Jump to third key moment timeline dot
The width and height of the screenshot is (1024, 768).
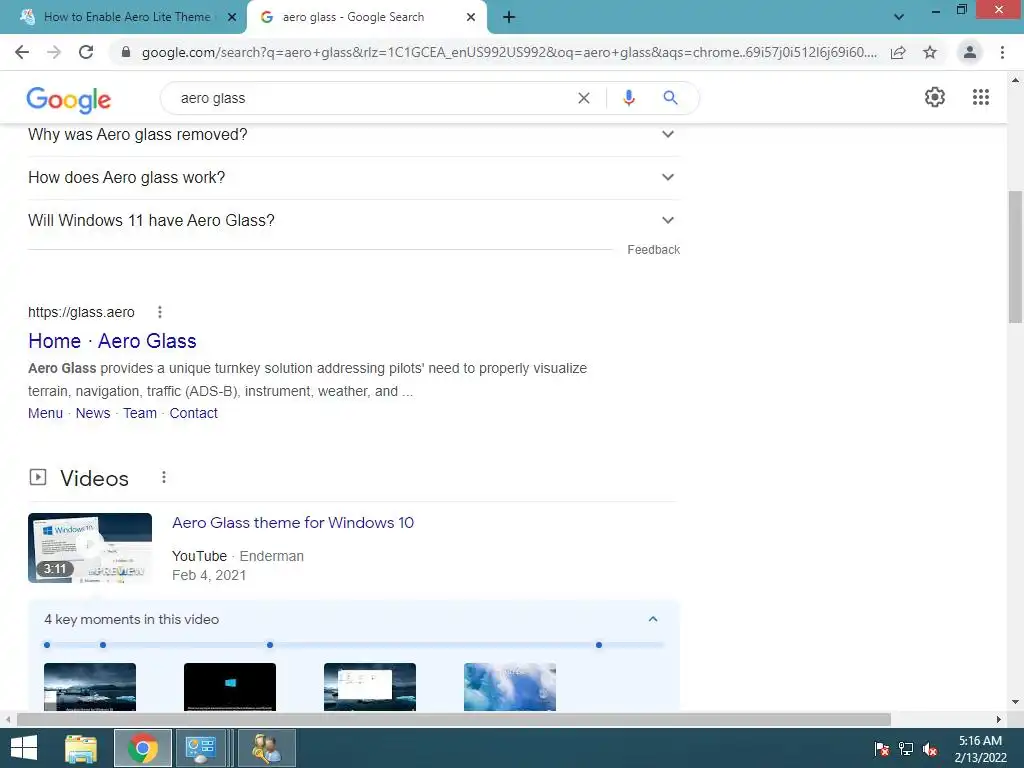(270, 645)
